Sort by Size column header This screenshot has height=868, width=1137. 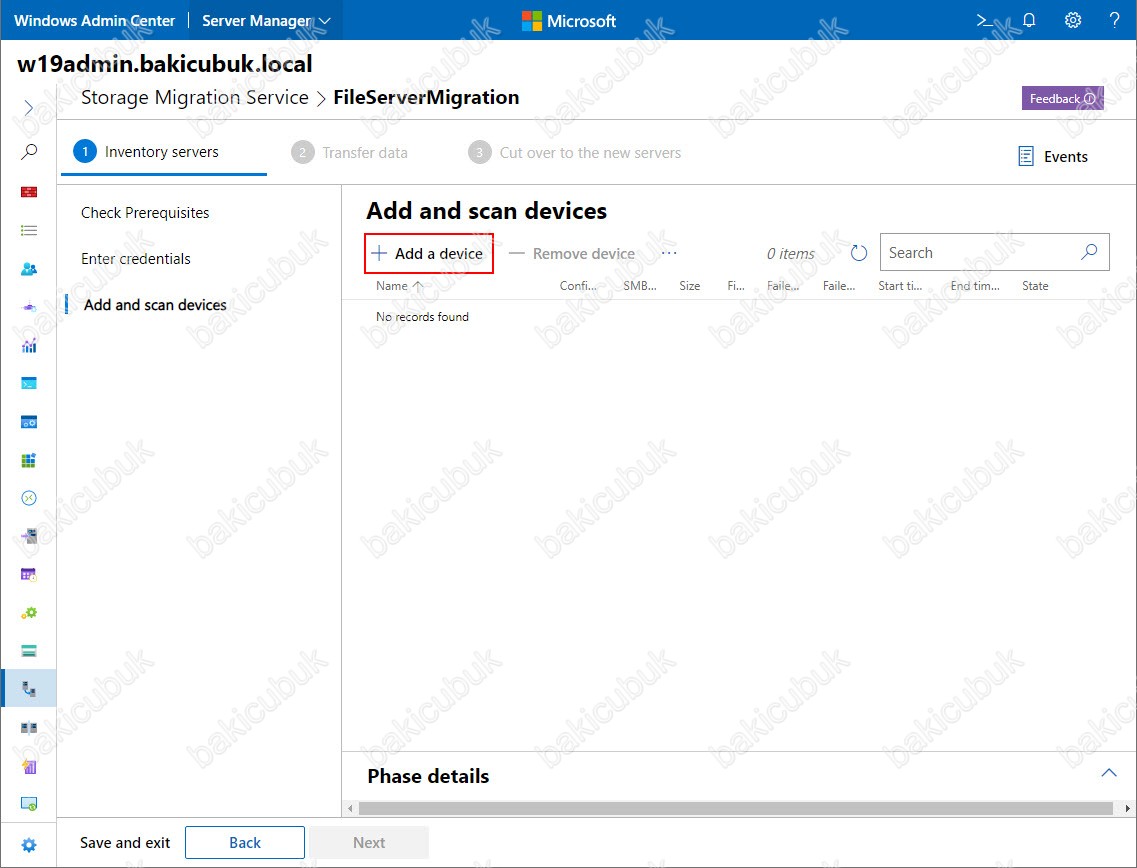[690, 286]
